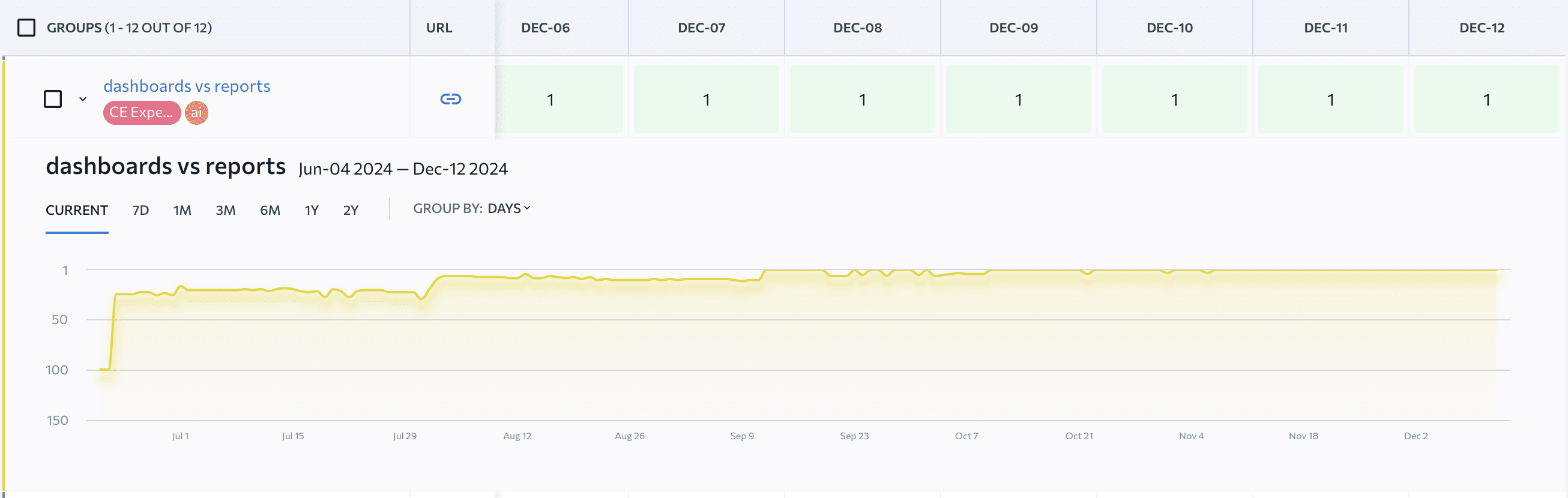
Task: Click the 'Aug 12' x-axis label
Action: (517, 436)
